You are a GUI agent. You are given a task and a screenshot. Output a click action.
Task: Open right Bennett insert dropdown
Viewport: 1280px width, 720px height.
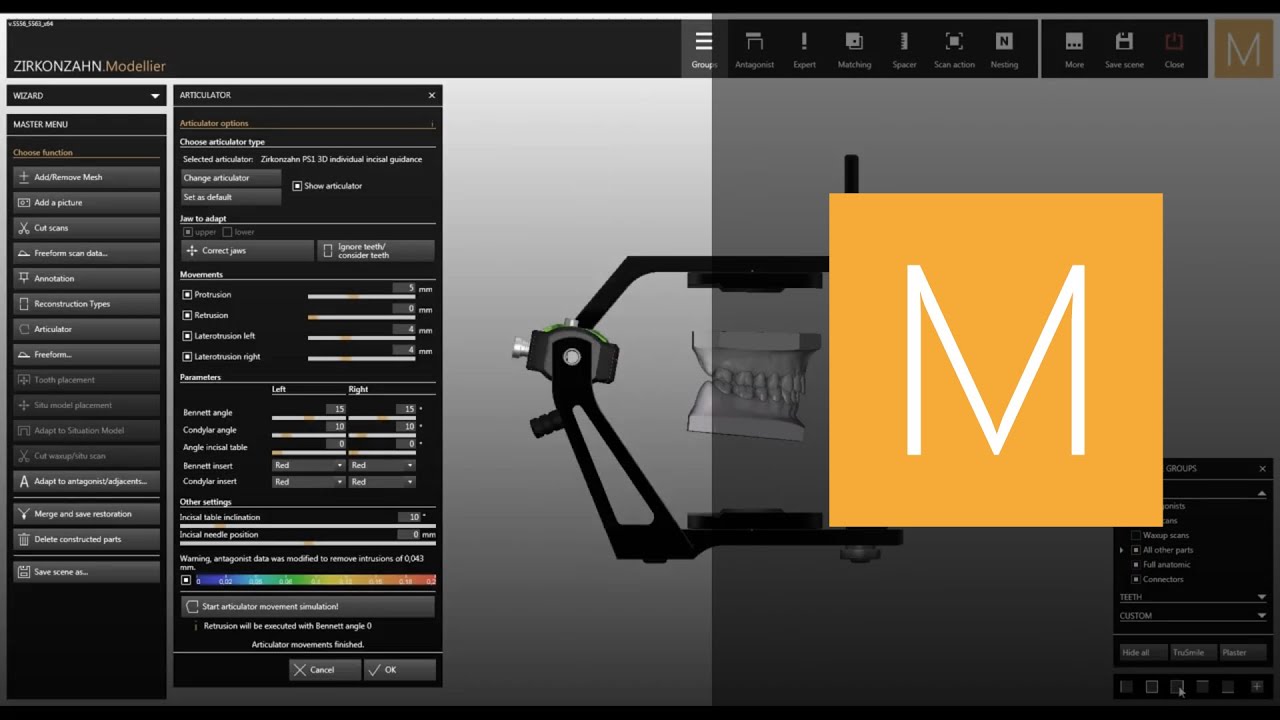point(382,465)
